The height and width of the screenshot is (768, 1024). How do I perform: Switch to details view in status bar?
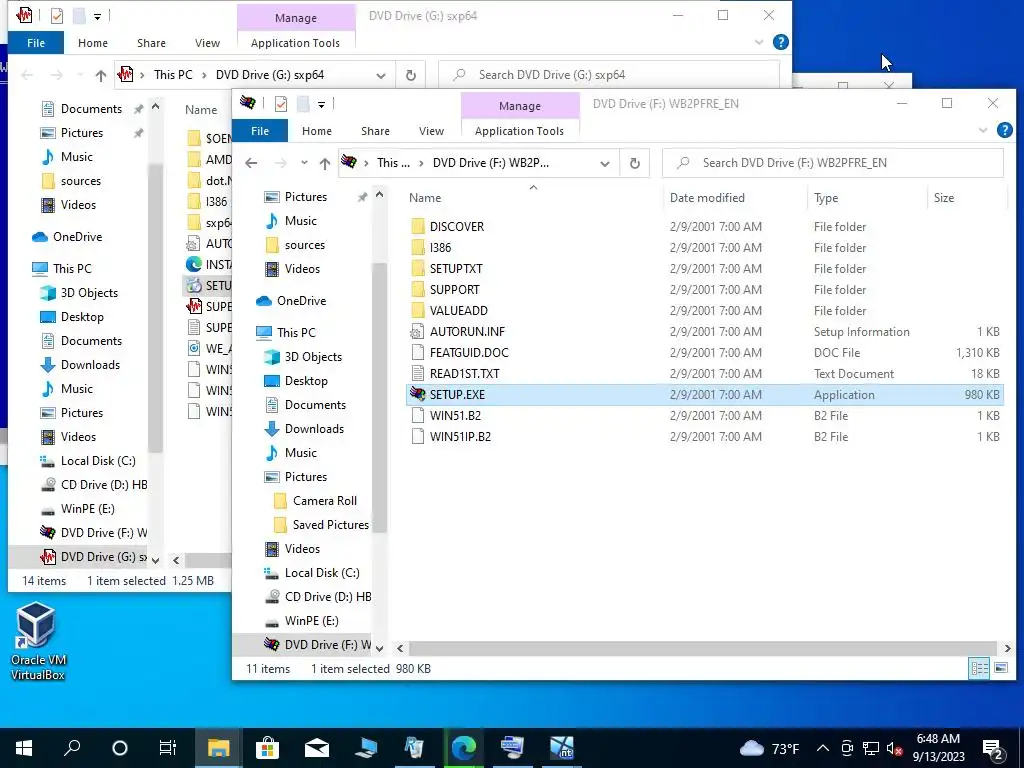coord(980,668)
